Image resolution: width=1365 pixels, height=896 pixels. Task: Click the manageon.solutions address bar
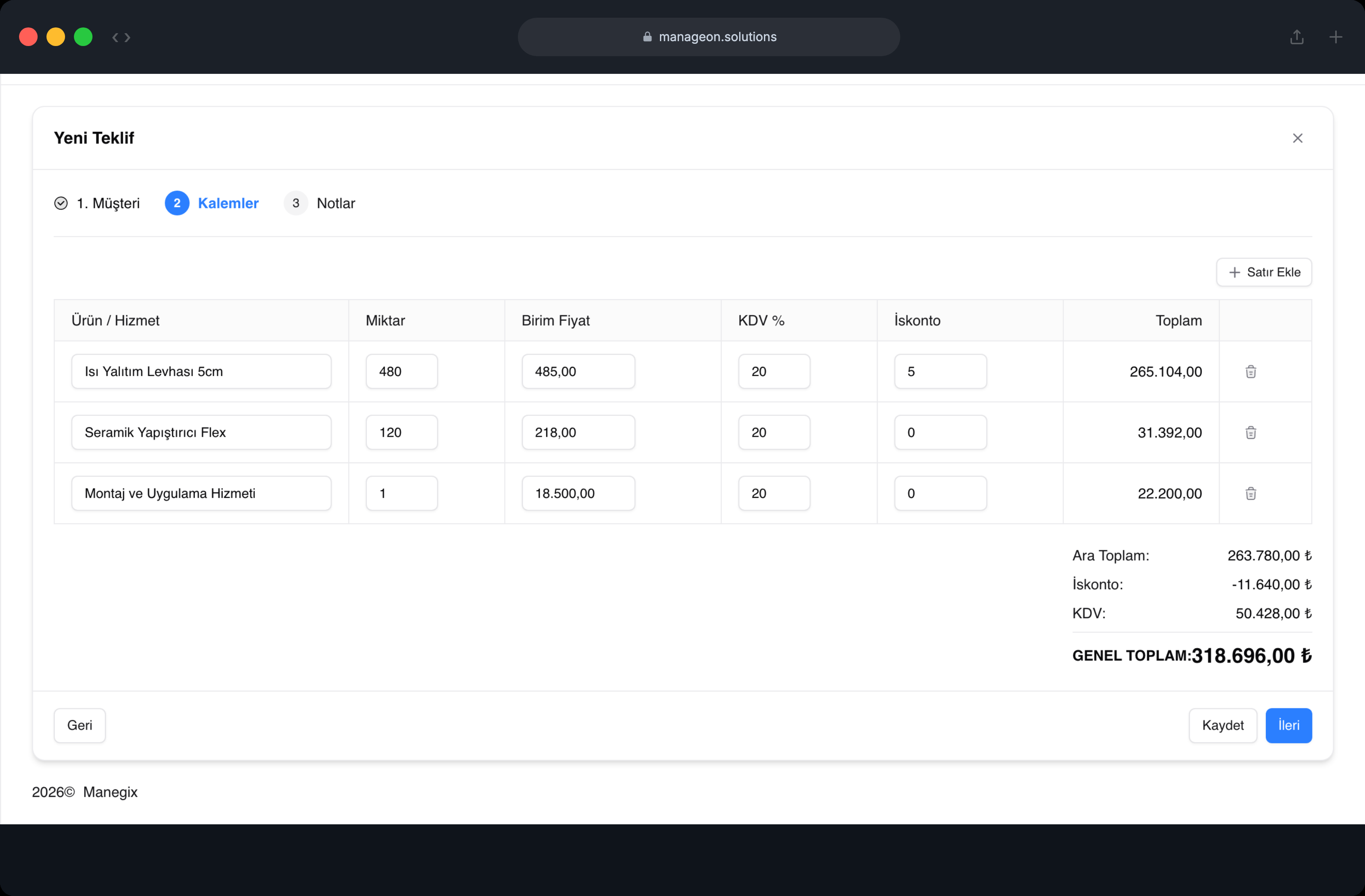pos(708,37)
